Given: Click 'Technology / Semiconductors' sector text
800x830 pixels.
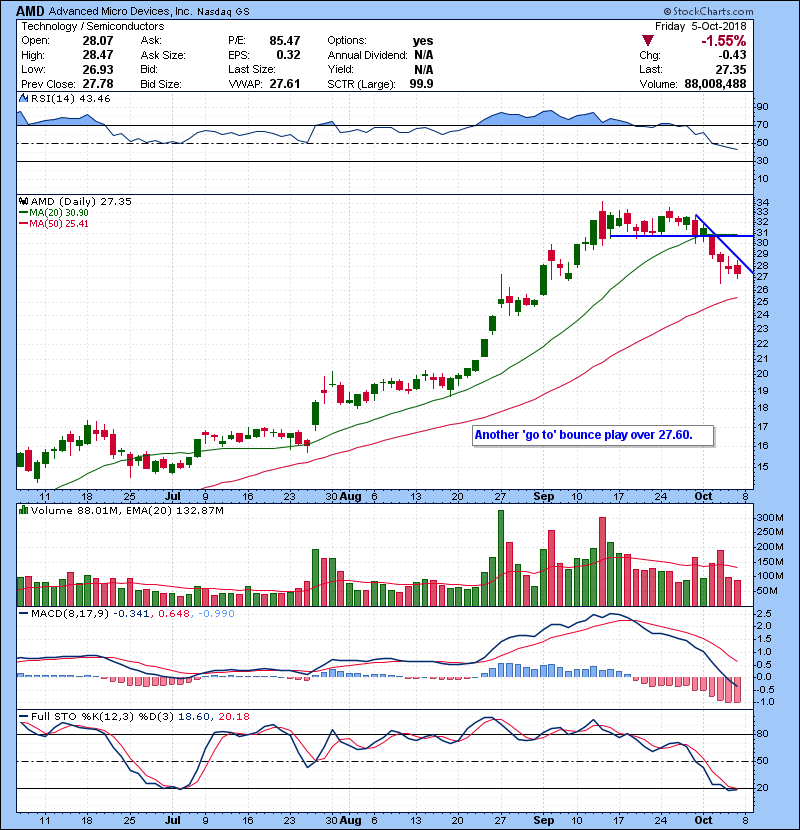Looking at the screenshot, I should pos(93,26).
